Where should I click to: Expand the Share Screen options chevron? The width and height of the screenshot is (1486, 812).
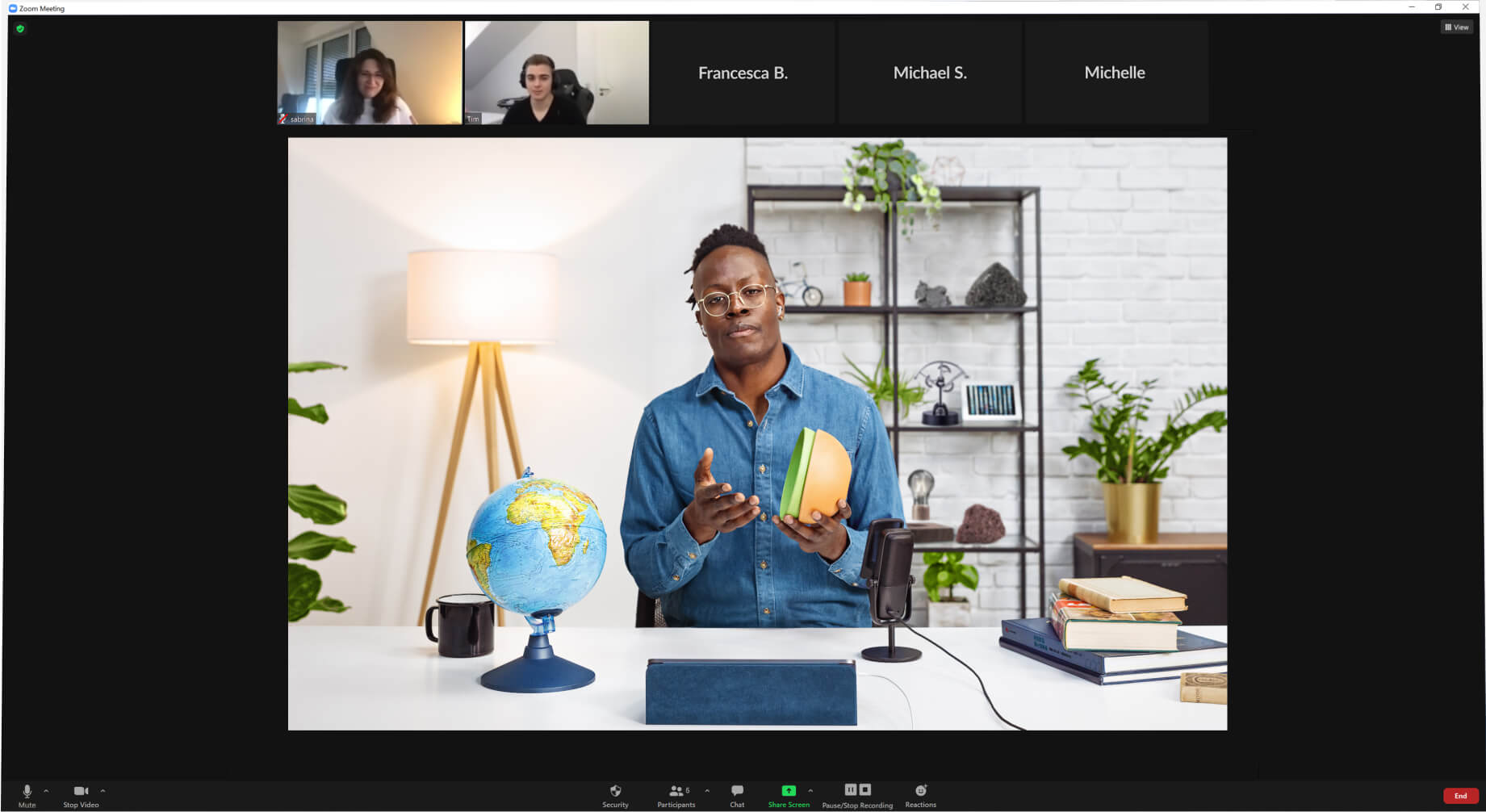pyautogui.click(x=810, y=791)
